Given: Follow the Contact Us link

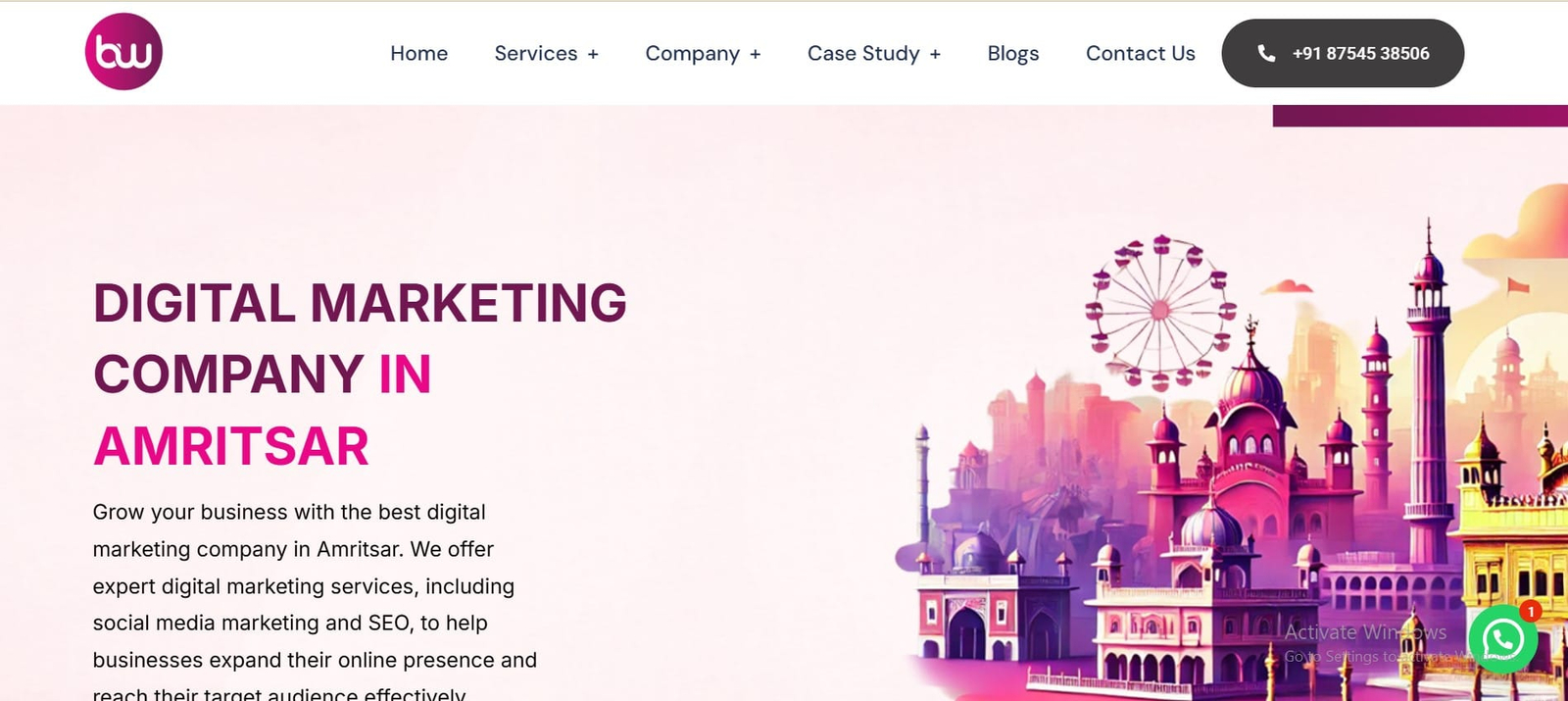Looking at the screenshot, I should coord(1140,54).
